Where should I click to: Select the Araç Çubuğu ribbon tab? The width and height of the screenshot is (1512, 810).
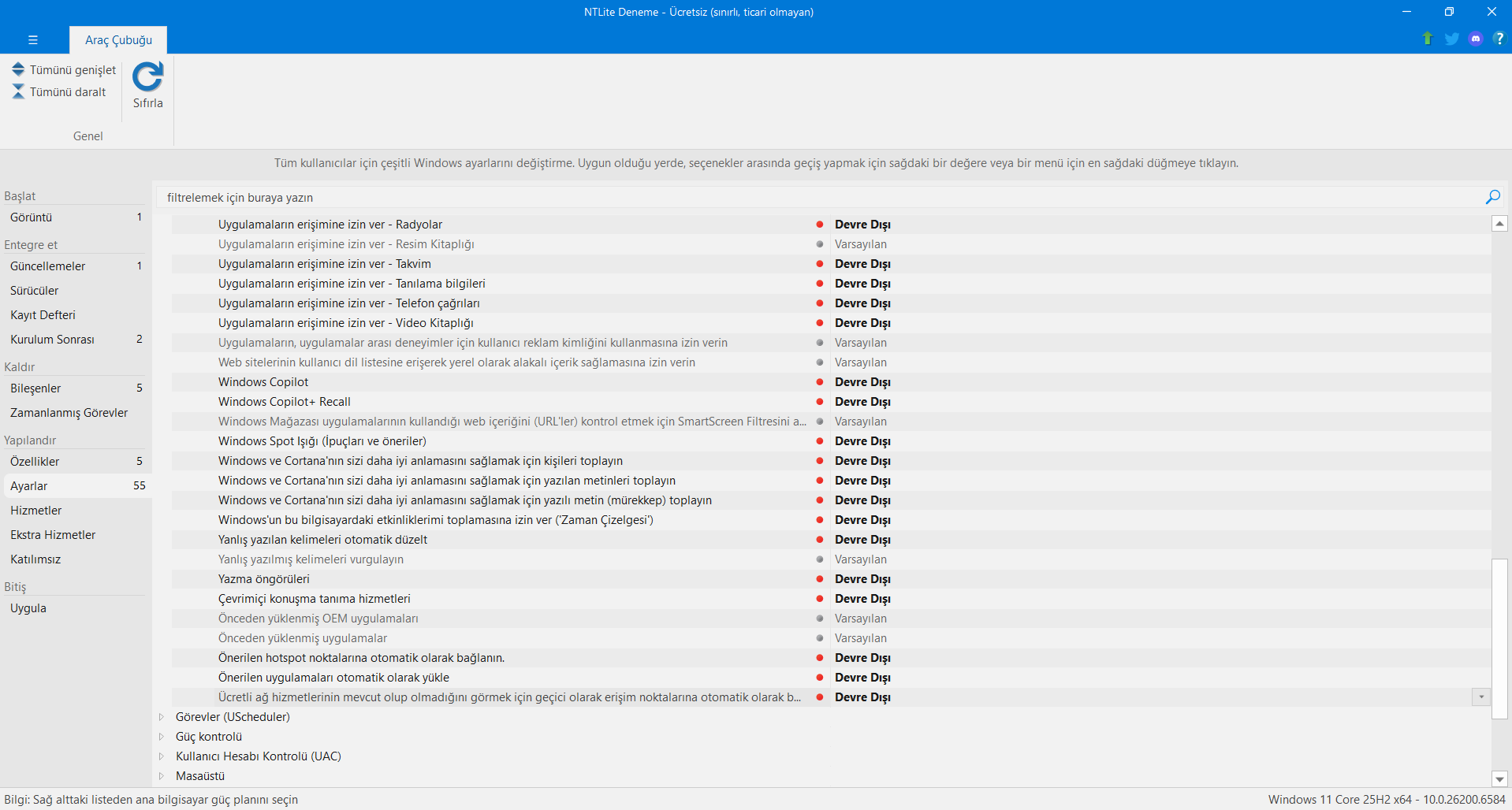[118, 40]
